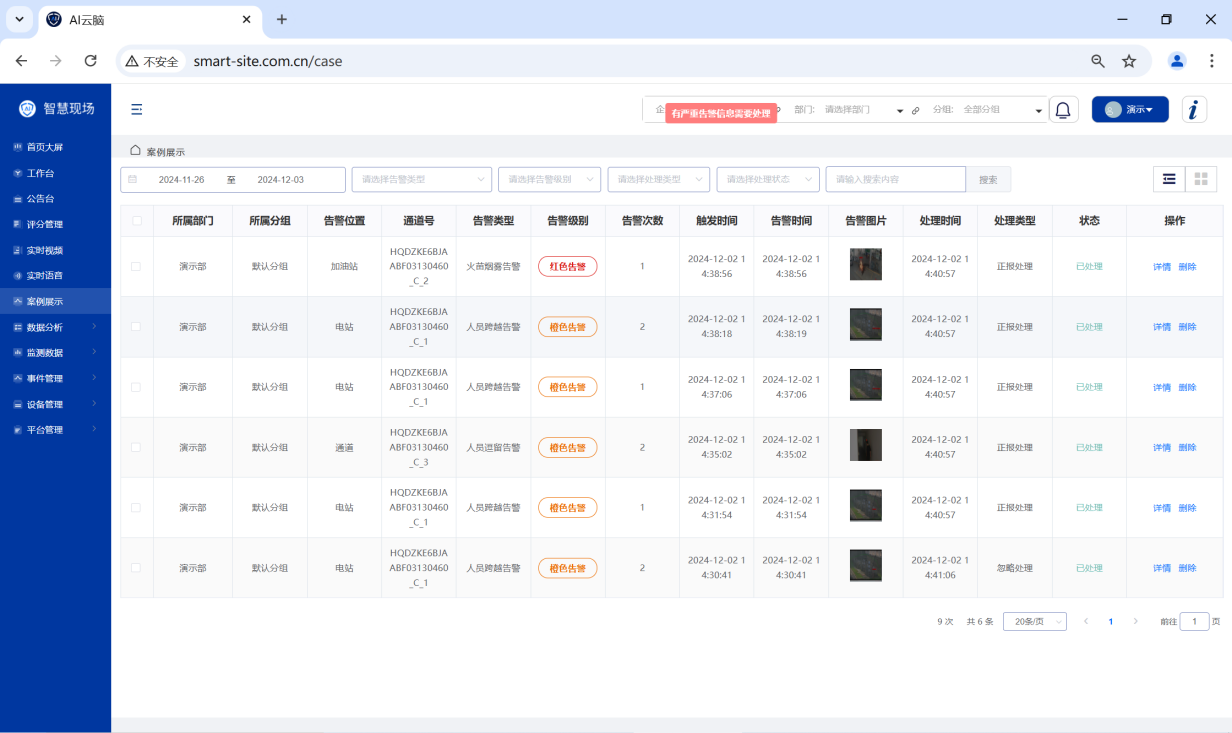Open the info icon in header
The width and height of the screenshot is (1232, 733).
[1194, 110]
